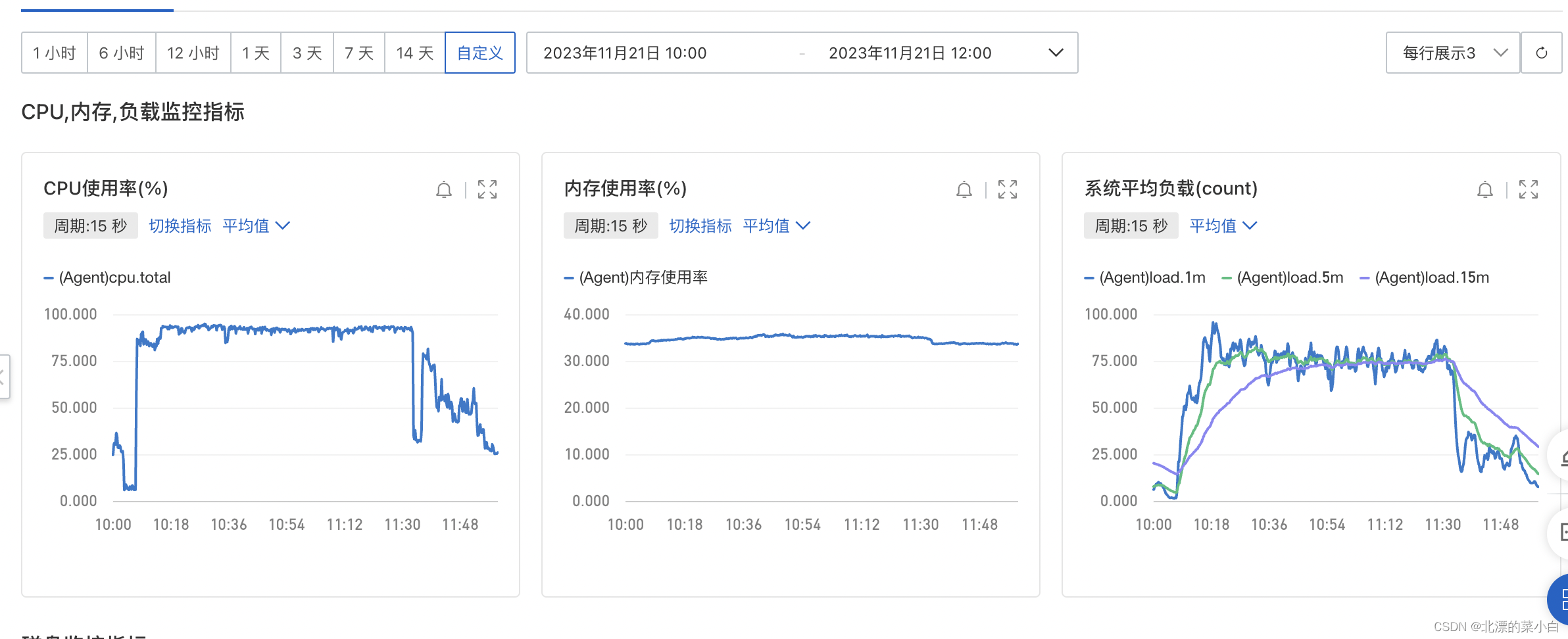
Task: Select the 12 小时 time range tab
Action: [193, 53]
